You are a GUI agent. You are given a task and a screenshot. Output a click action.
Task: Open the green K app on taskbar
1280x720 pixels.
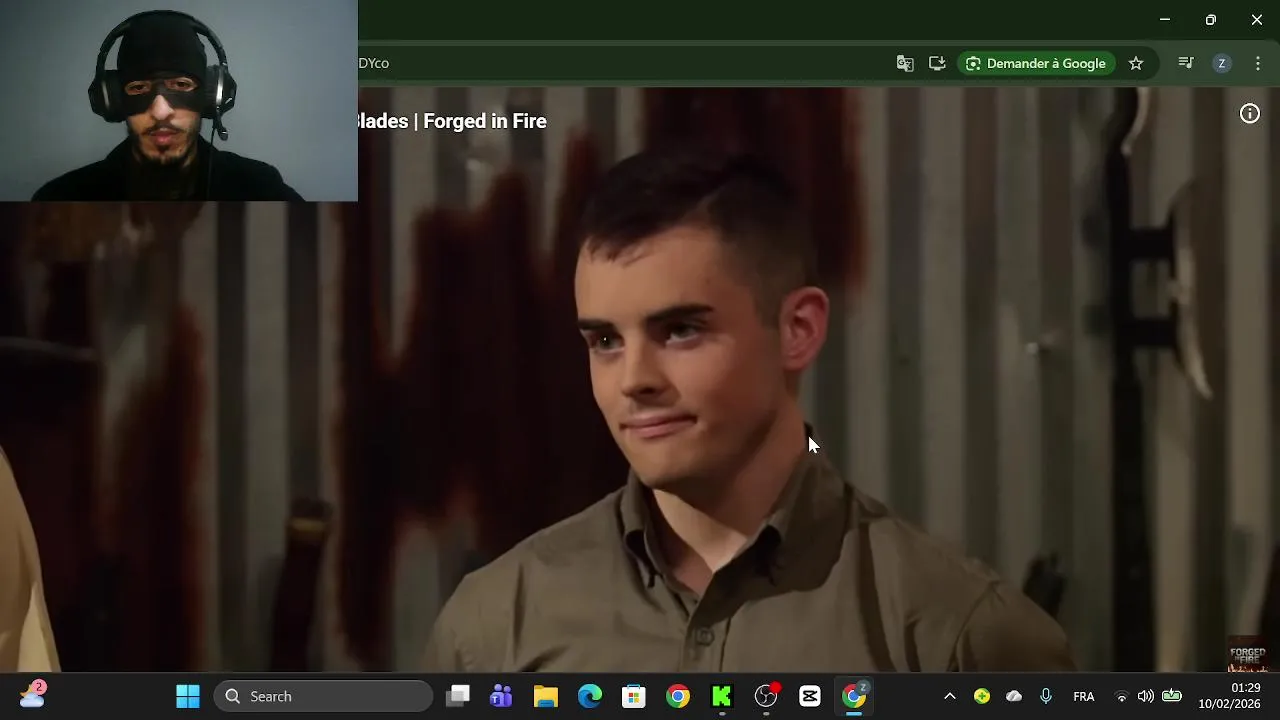click(722, 696)
